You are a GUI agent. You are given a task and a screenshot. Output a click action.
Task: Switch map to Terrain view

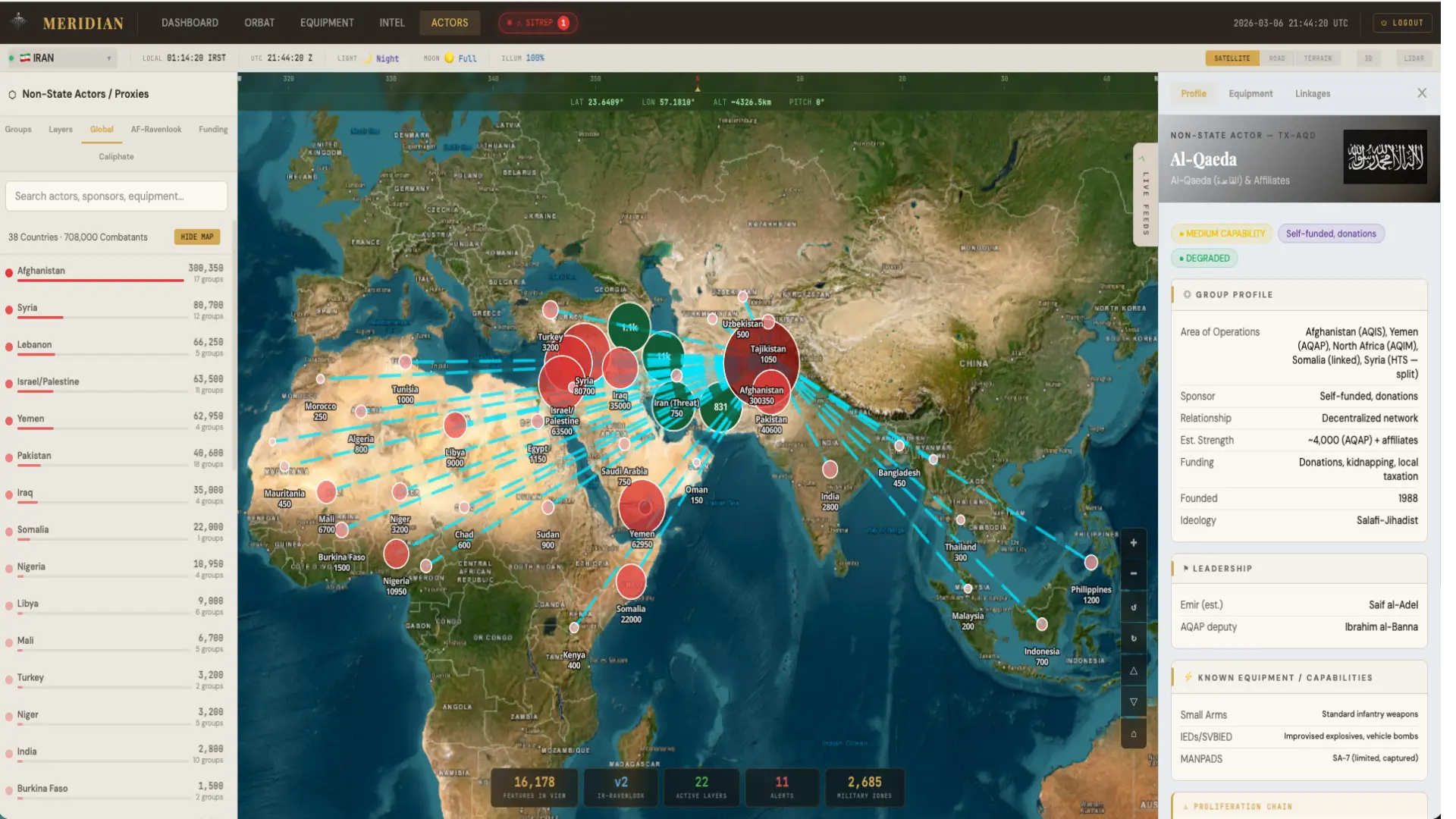[x=1317, y=58]
